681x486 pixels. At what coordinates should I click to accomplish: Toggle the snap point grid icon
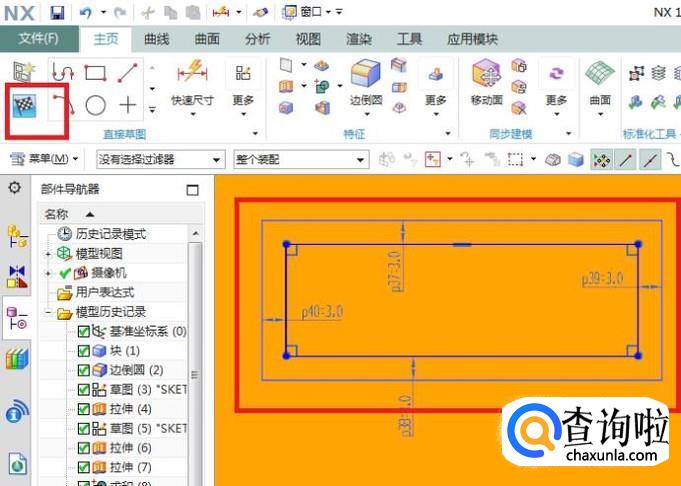602,160
